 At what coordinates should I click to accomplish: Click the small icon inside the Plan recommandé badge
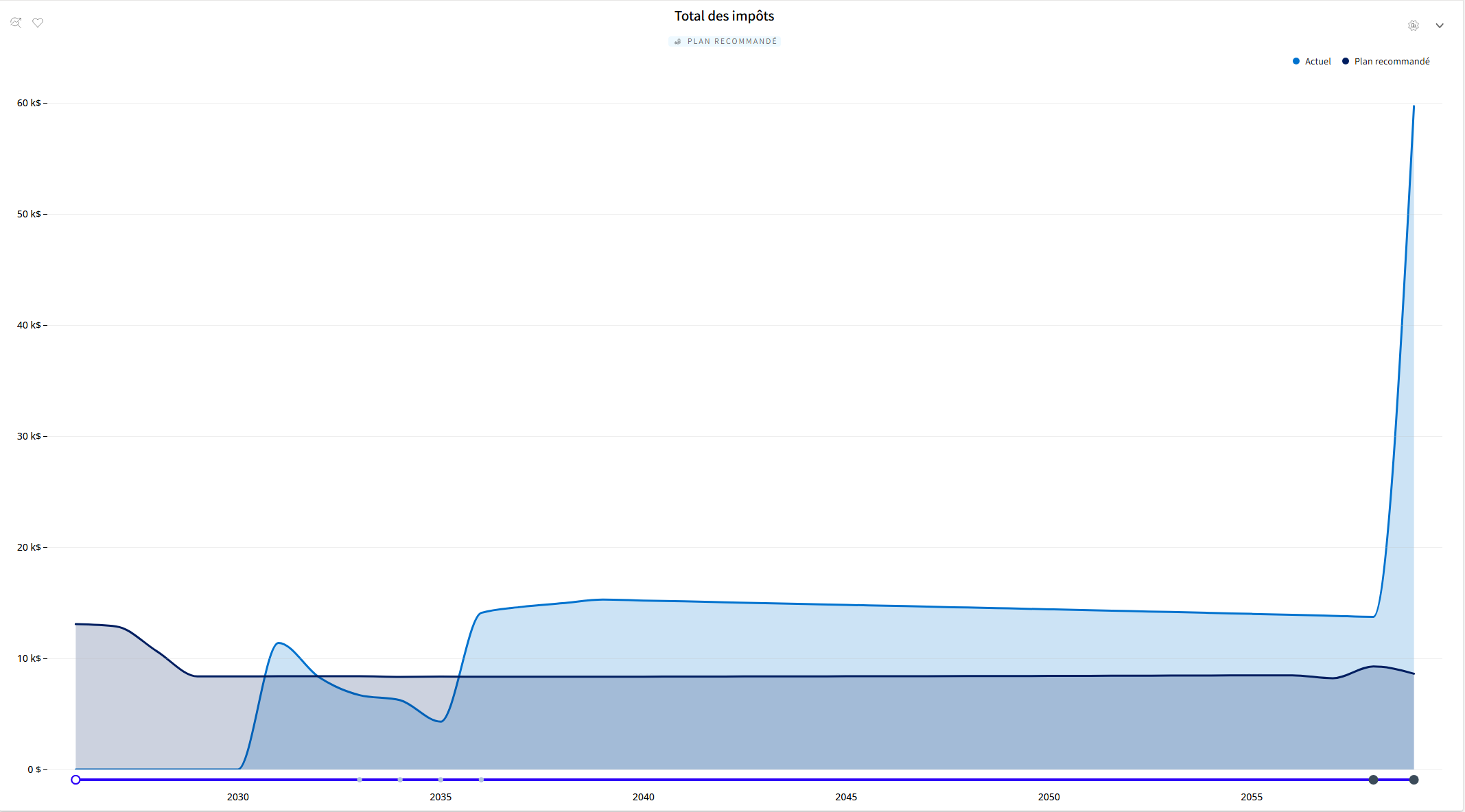click(678, 42)
